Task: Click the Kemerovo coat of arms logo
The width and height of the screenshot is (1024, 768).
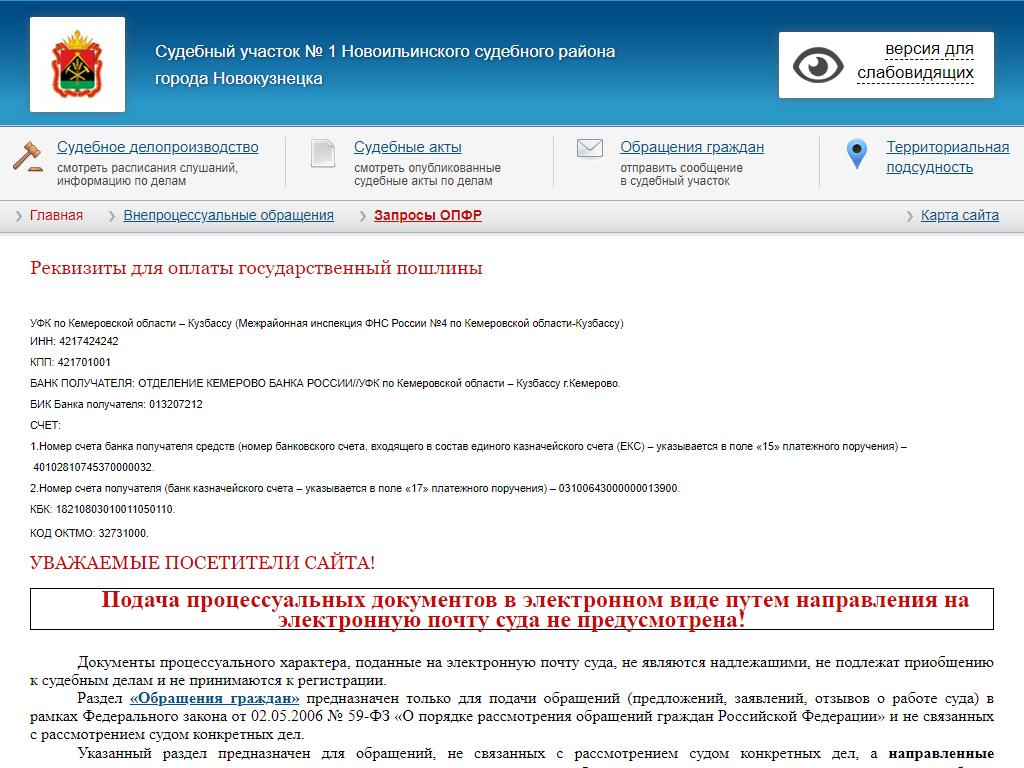Action: (77, 65)
